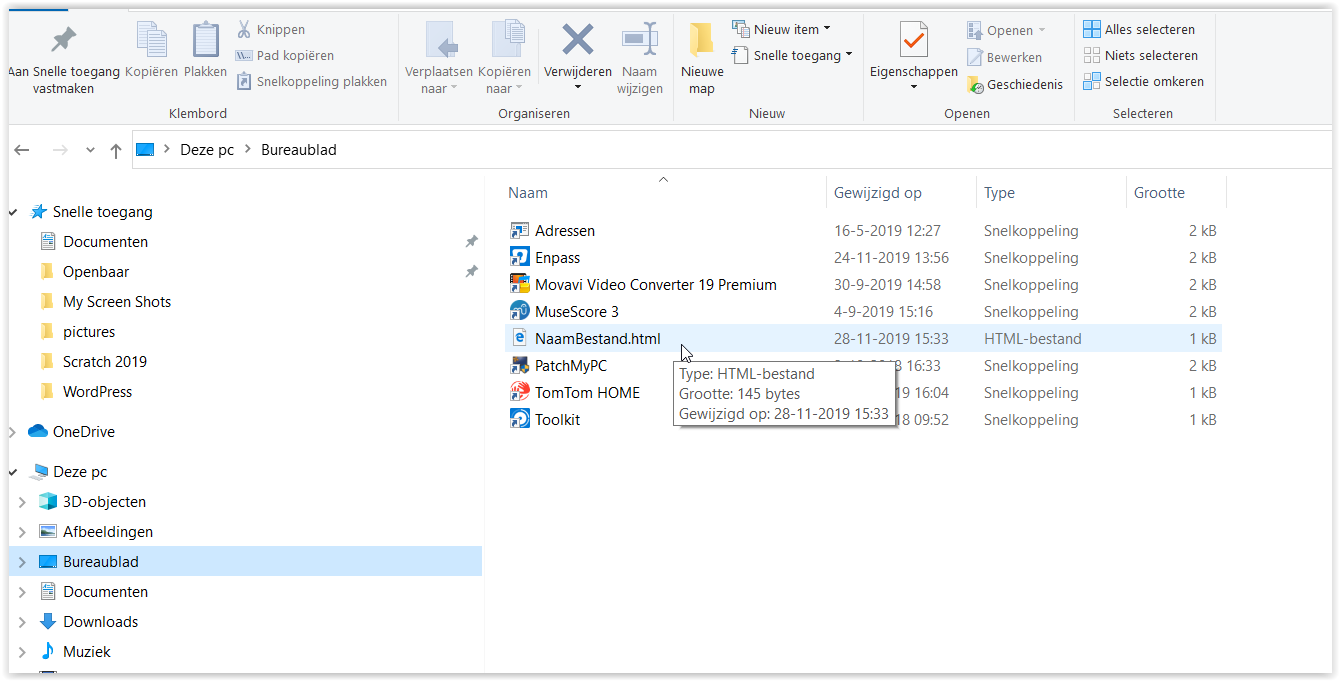Click Bewerken in ribbon
The height and width of the screenshot is (681, 1340).
point(1004,57)
